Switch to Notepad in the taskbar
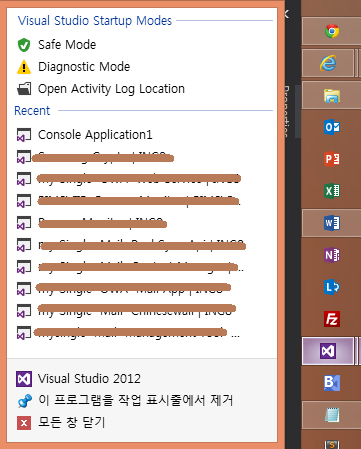361x449 pixels. [332, 415]
